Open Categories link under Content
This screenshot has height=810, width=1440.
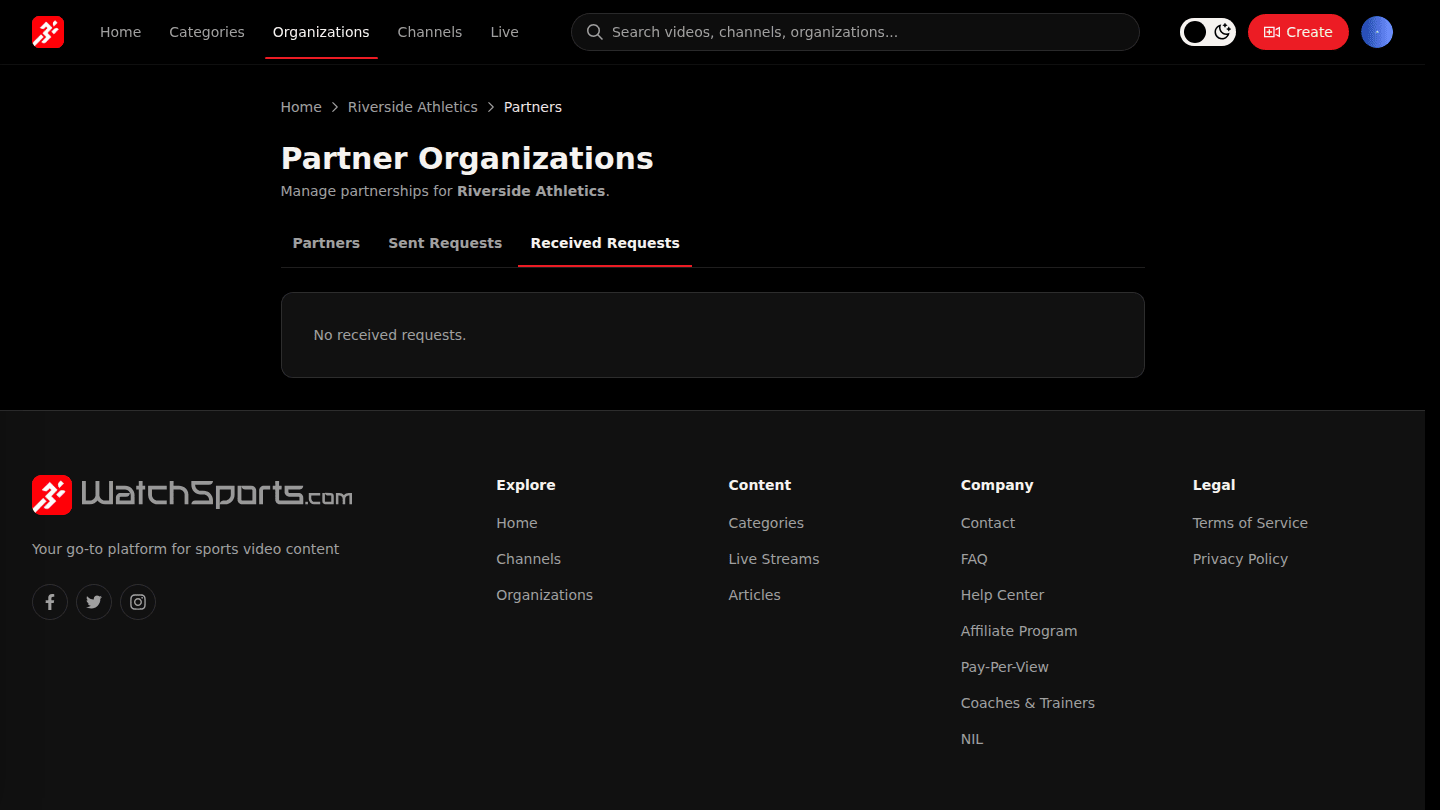tap(766, 523)
